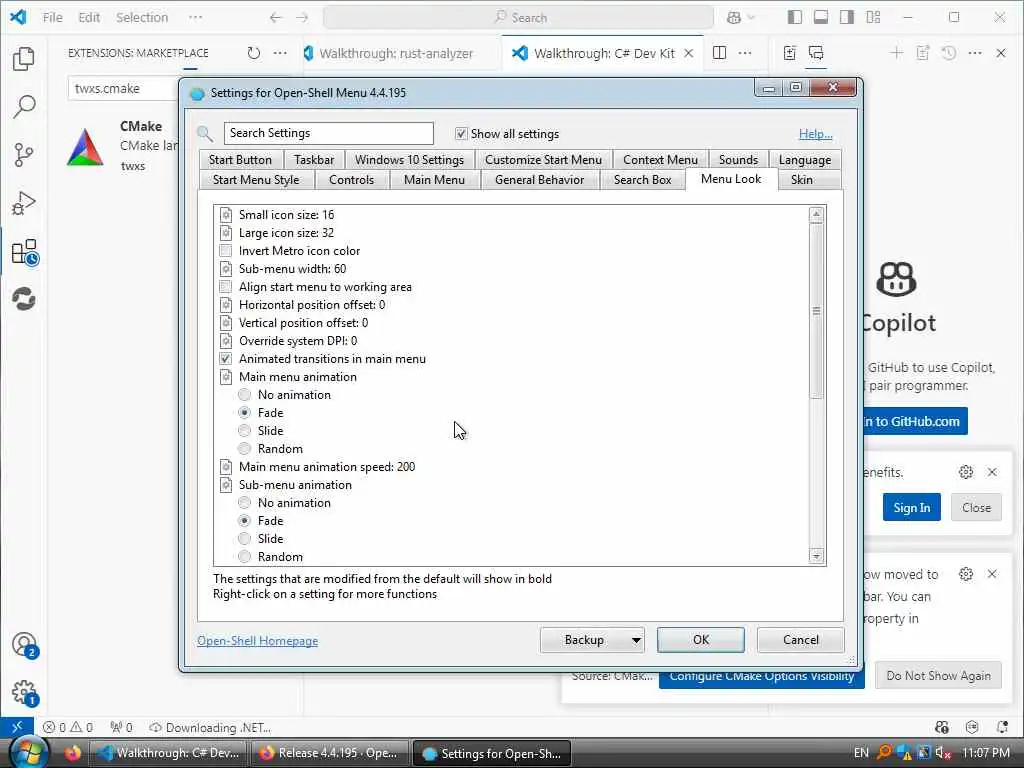Viewport: 1024px width, 768px height.
Task: Open Firefox from the taskbar
Action: coord(72,753)
